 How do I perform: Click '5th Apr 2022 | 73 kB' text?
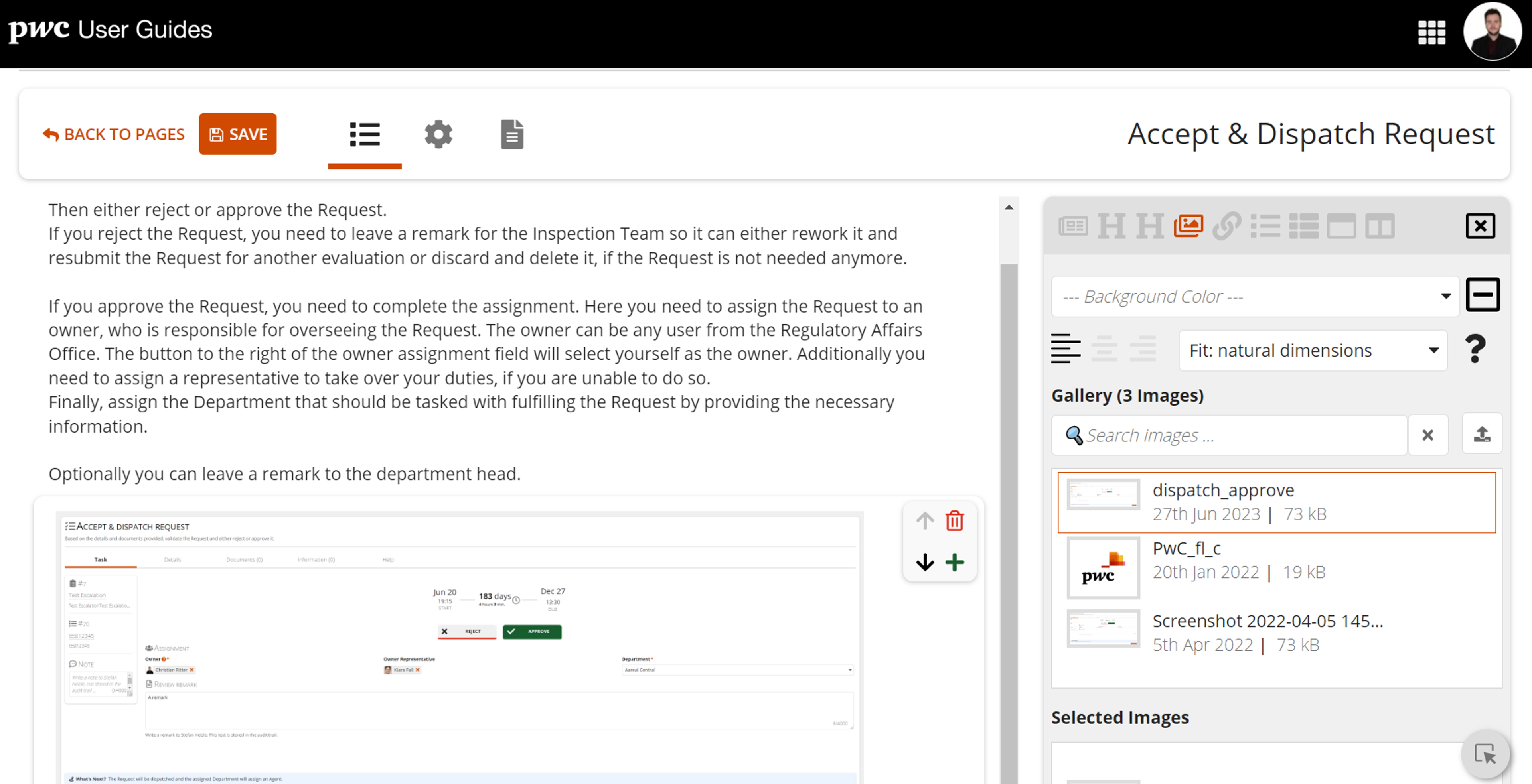click(1236, 645)
